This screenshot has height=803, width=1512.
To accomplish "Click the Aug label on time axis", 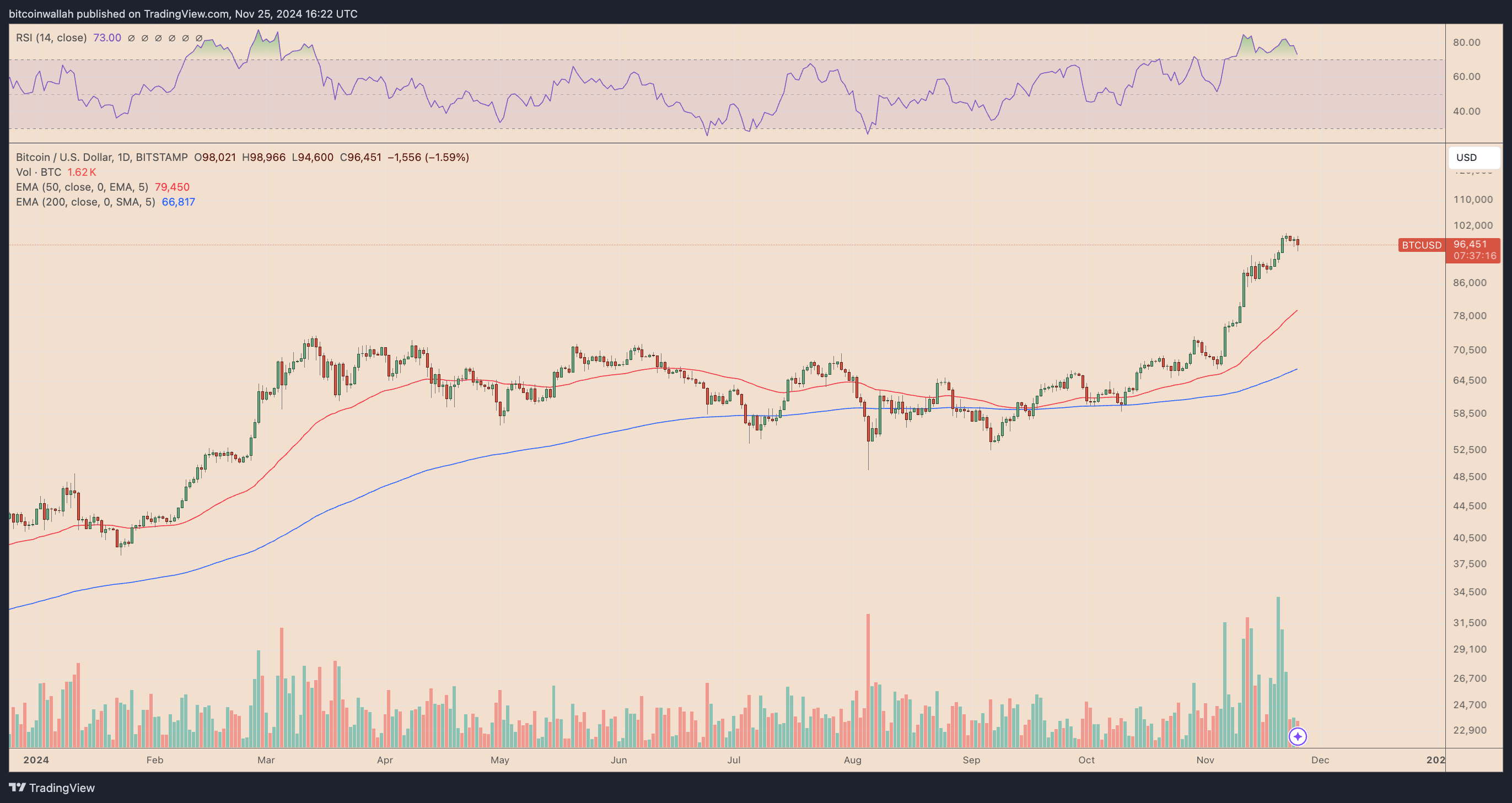I will (853, 760).
